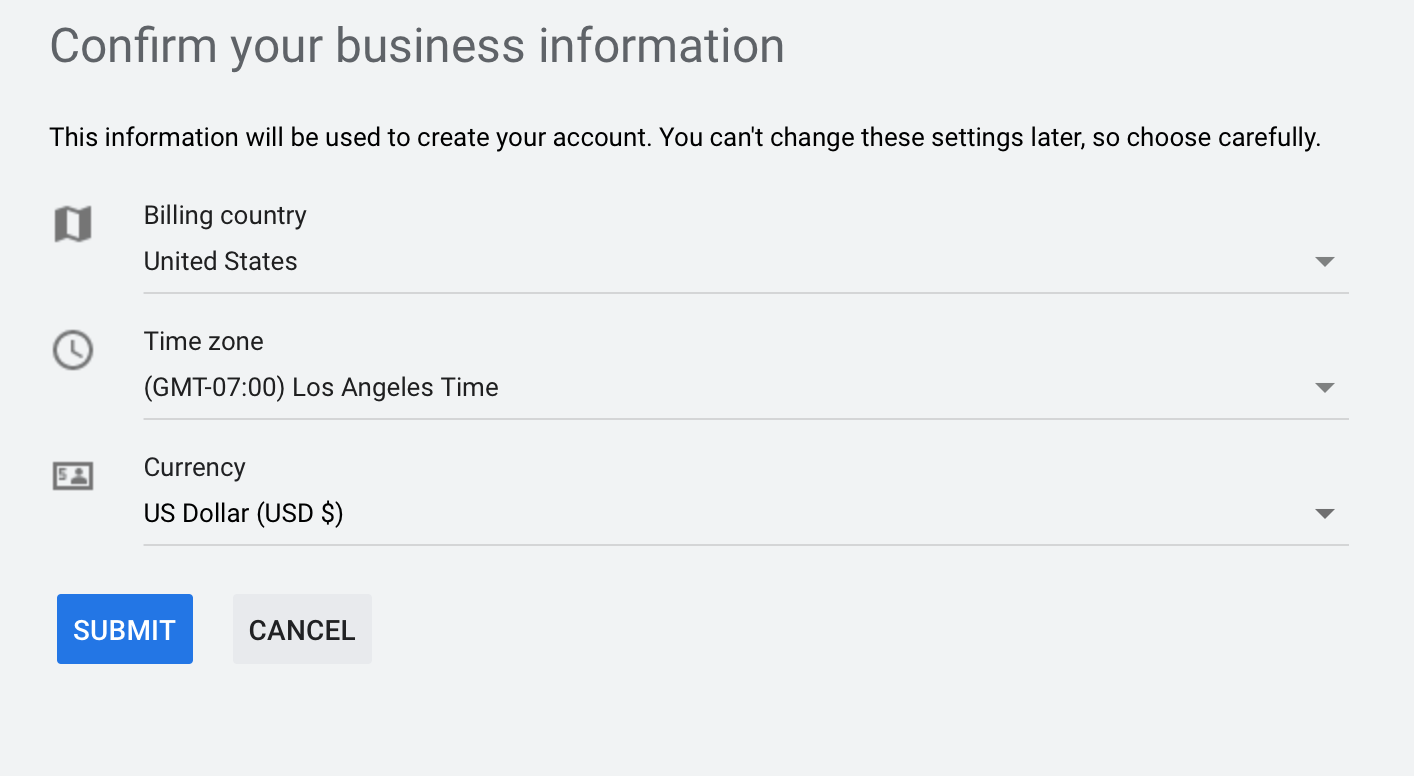Click the map icon beside Billing country
The image size is (1414, 776).
[72, 224]
